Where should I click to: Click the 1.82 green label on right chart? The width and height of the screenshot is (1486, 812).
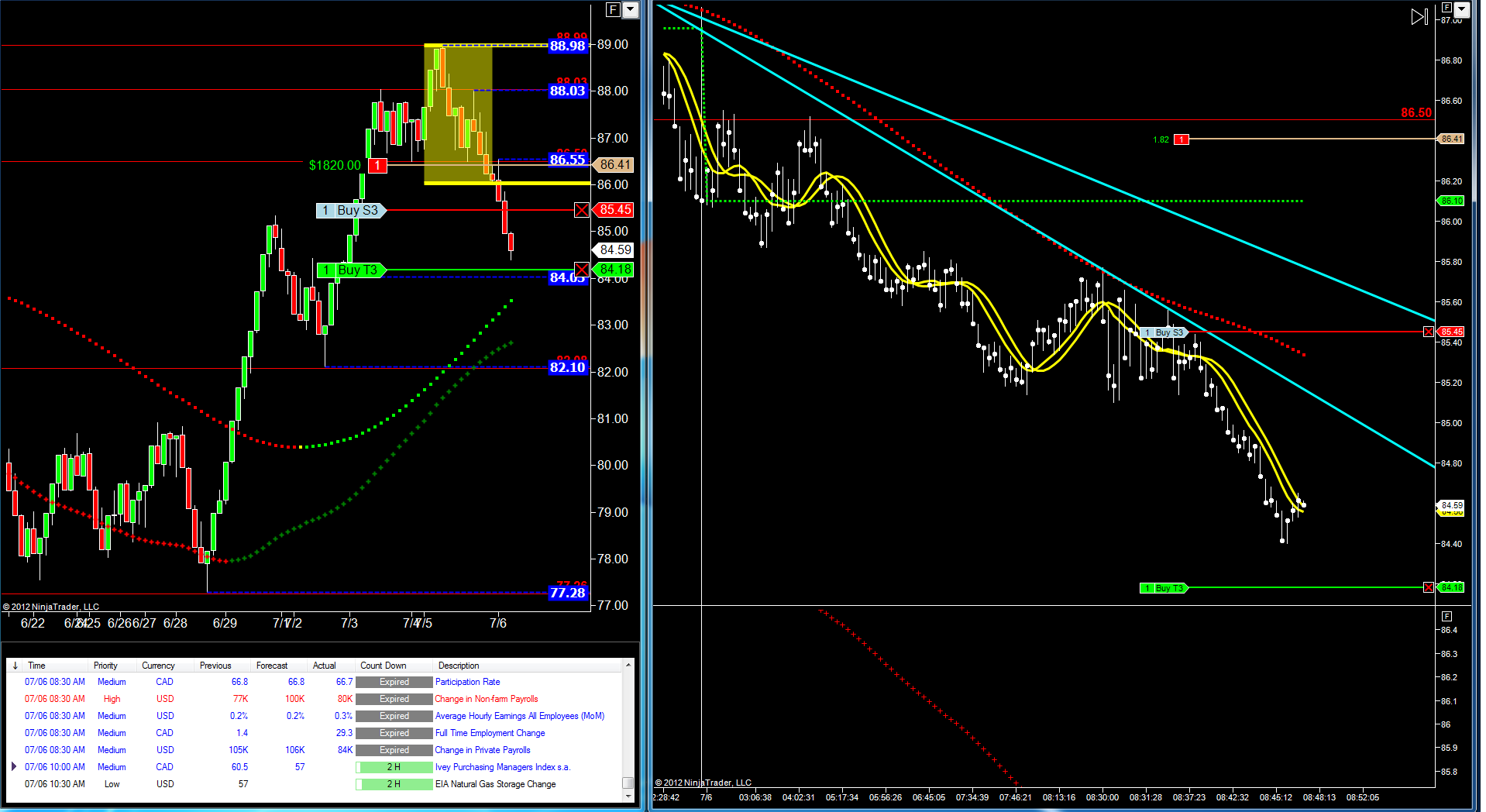1161,139
